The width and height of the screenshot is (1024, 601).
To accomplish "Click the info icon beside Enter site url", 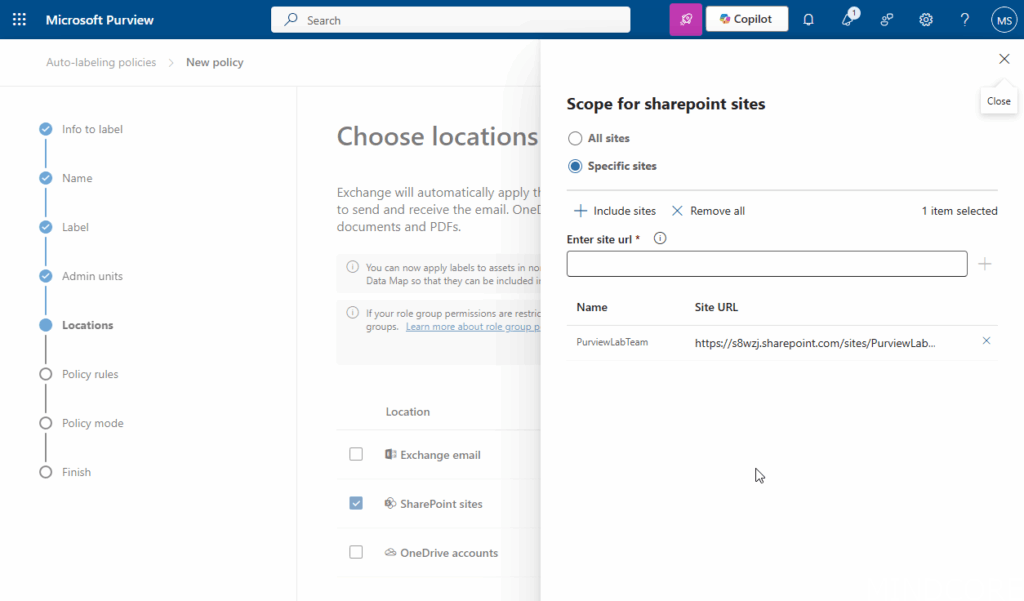I will (660, 239).
